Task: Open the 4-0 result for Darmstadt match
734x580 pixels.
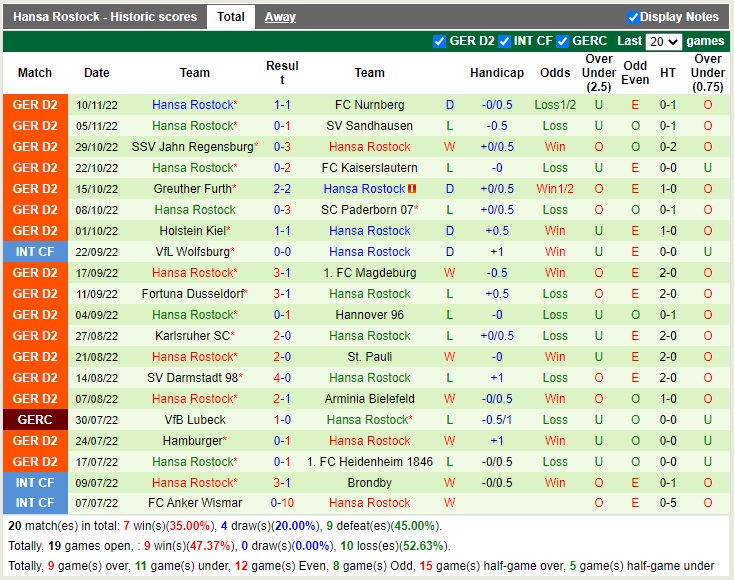Action: [x=282, y=378]
